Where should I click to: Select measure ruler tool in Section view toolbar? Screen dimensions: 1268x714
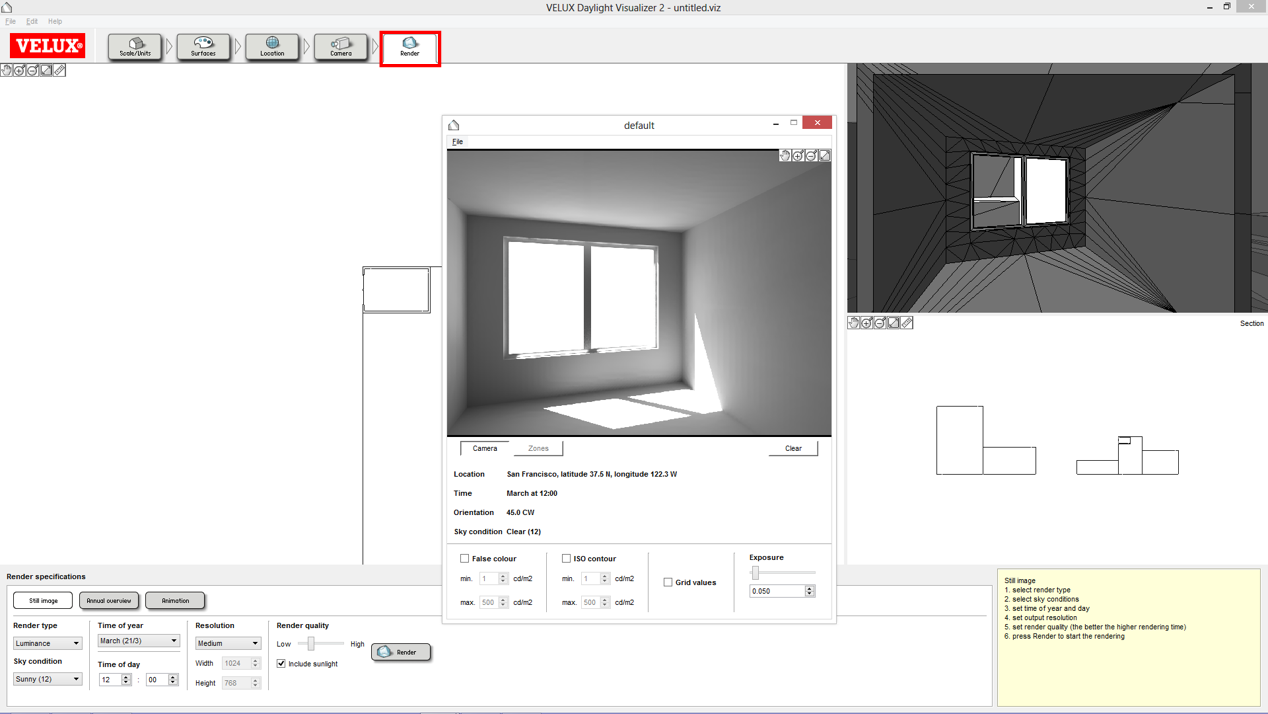907,323
